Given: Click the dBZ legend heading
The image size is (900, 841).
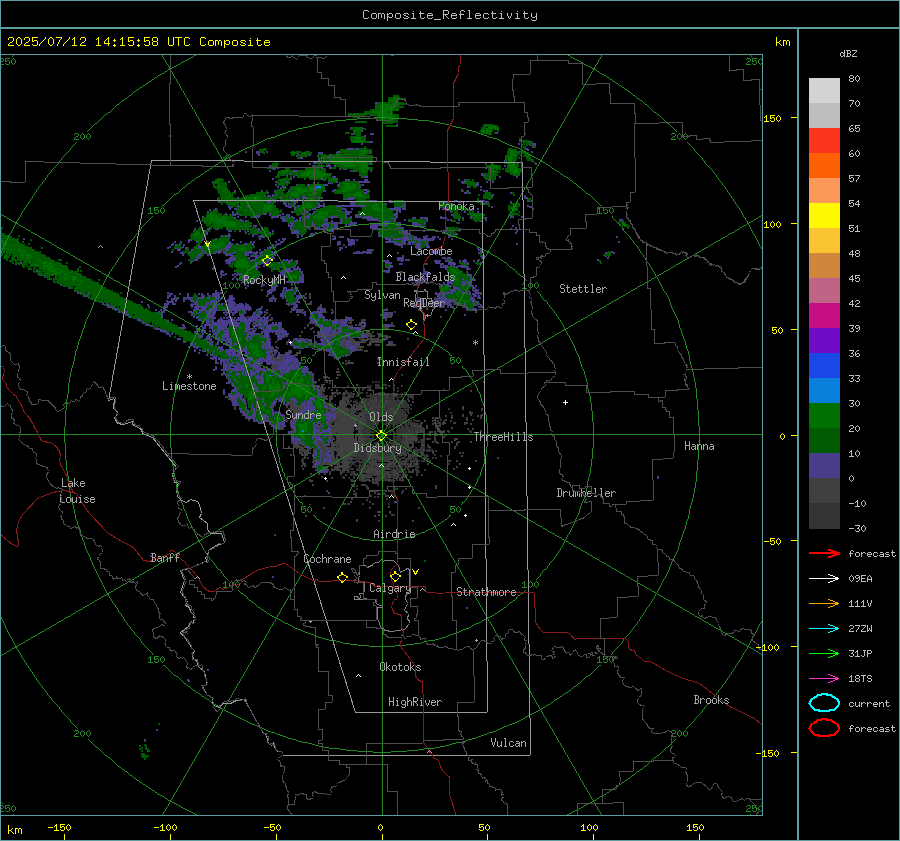Looking at the screenshot, I should click(x=848, y=53).
